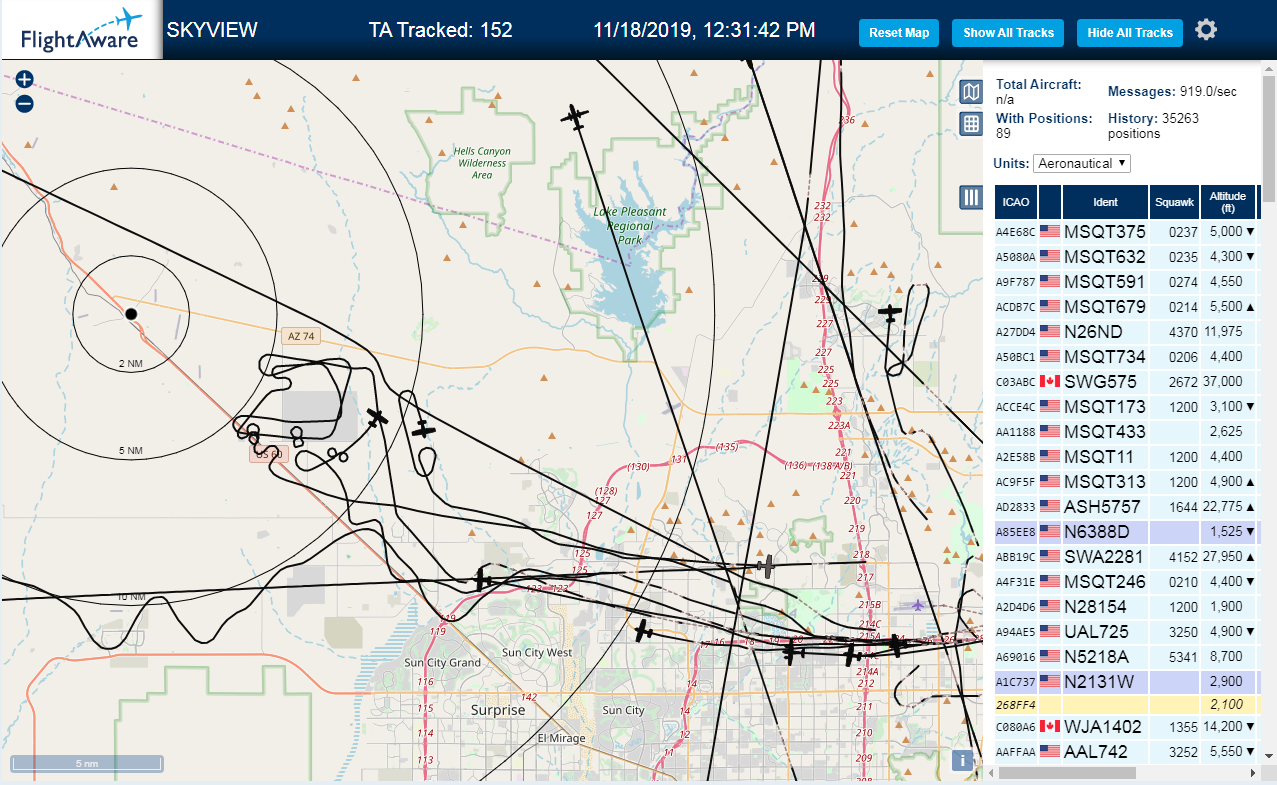Click the Show All Tracks button
1277x785 pixels.
(x=1008, y=33)
